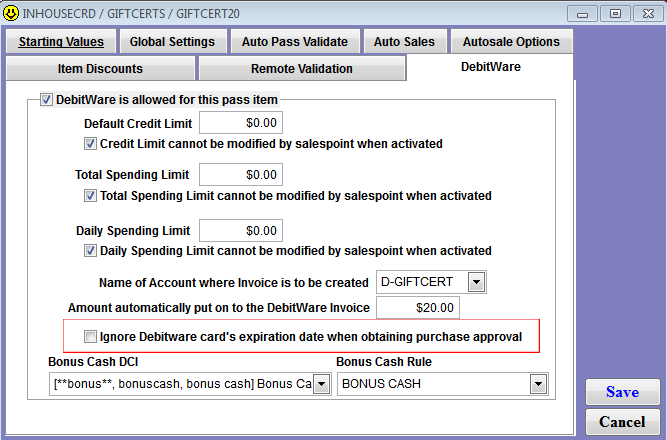Select the DebitWare tab
This screenshot has width=667, height=440.
(x=490, y=67)
